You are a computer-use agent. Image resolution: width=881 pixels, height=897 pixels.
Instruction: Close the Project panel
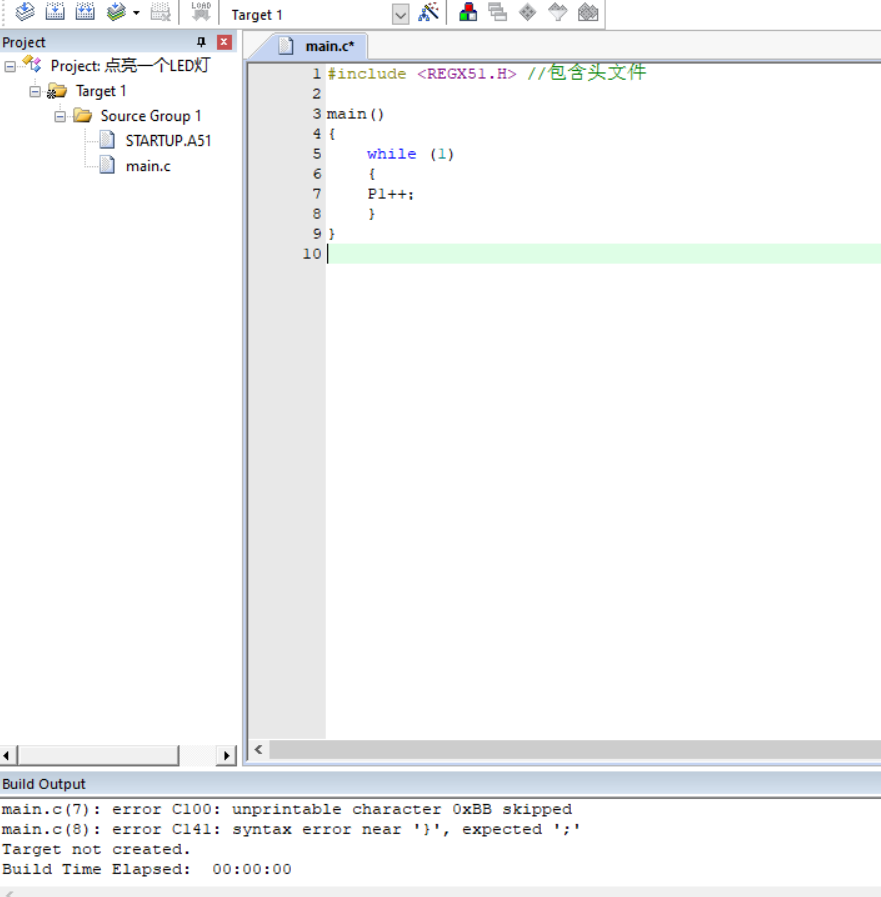(x=224, y=42)
